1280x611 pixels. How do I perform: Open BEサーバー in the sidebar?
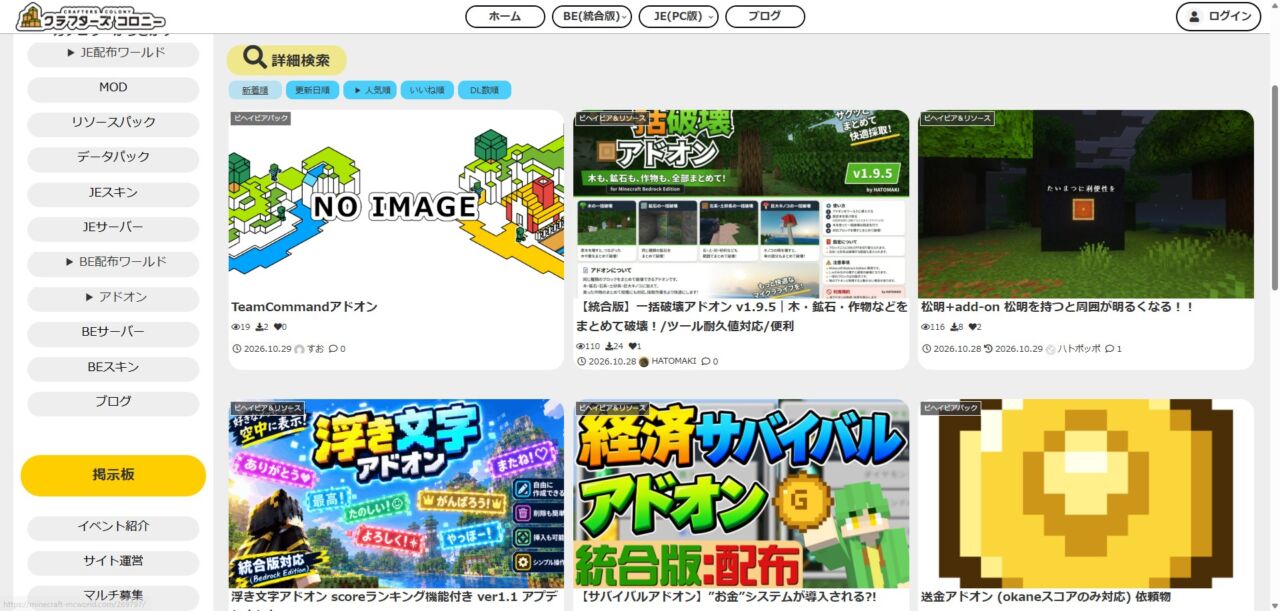(113, 332)
